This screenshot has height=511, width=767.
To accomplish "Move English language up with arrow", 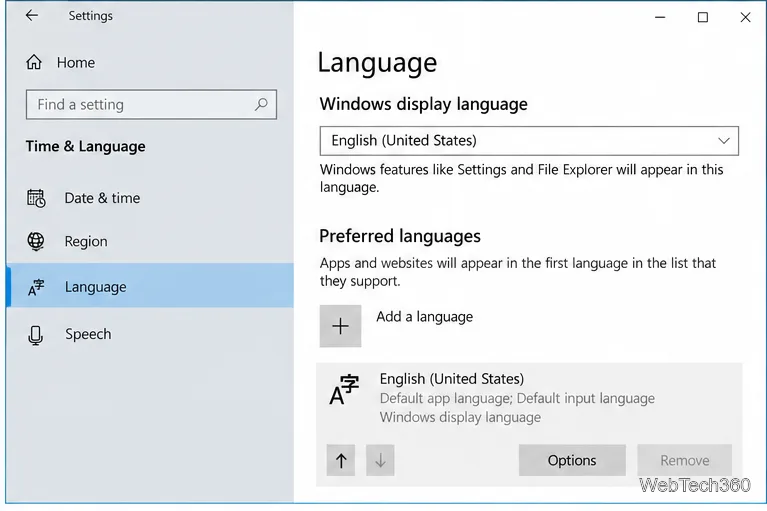I will 341,460.
